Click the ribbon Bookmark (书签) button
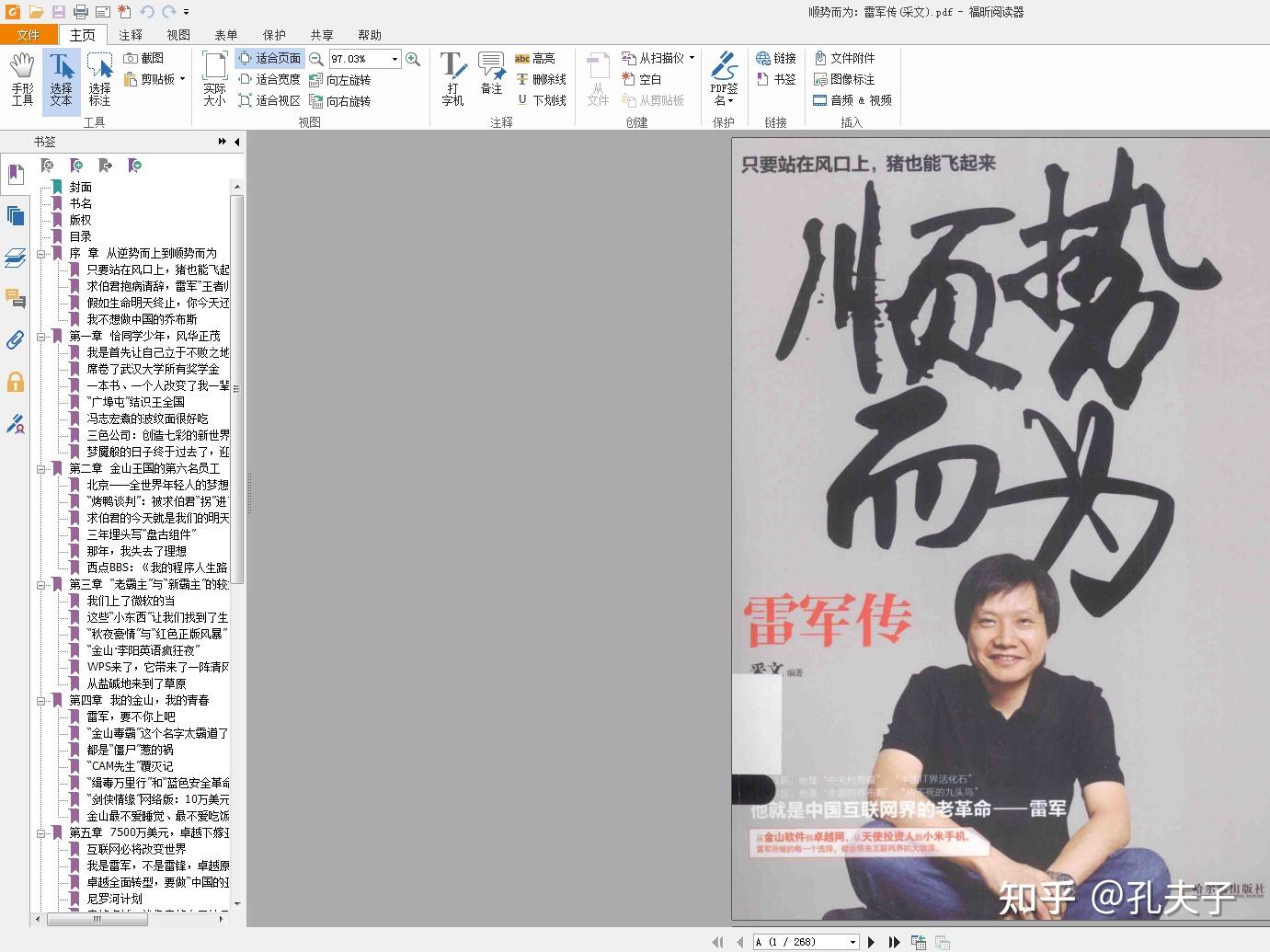This screenshot has height=952, width=1270. [x=776, y=79]
